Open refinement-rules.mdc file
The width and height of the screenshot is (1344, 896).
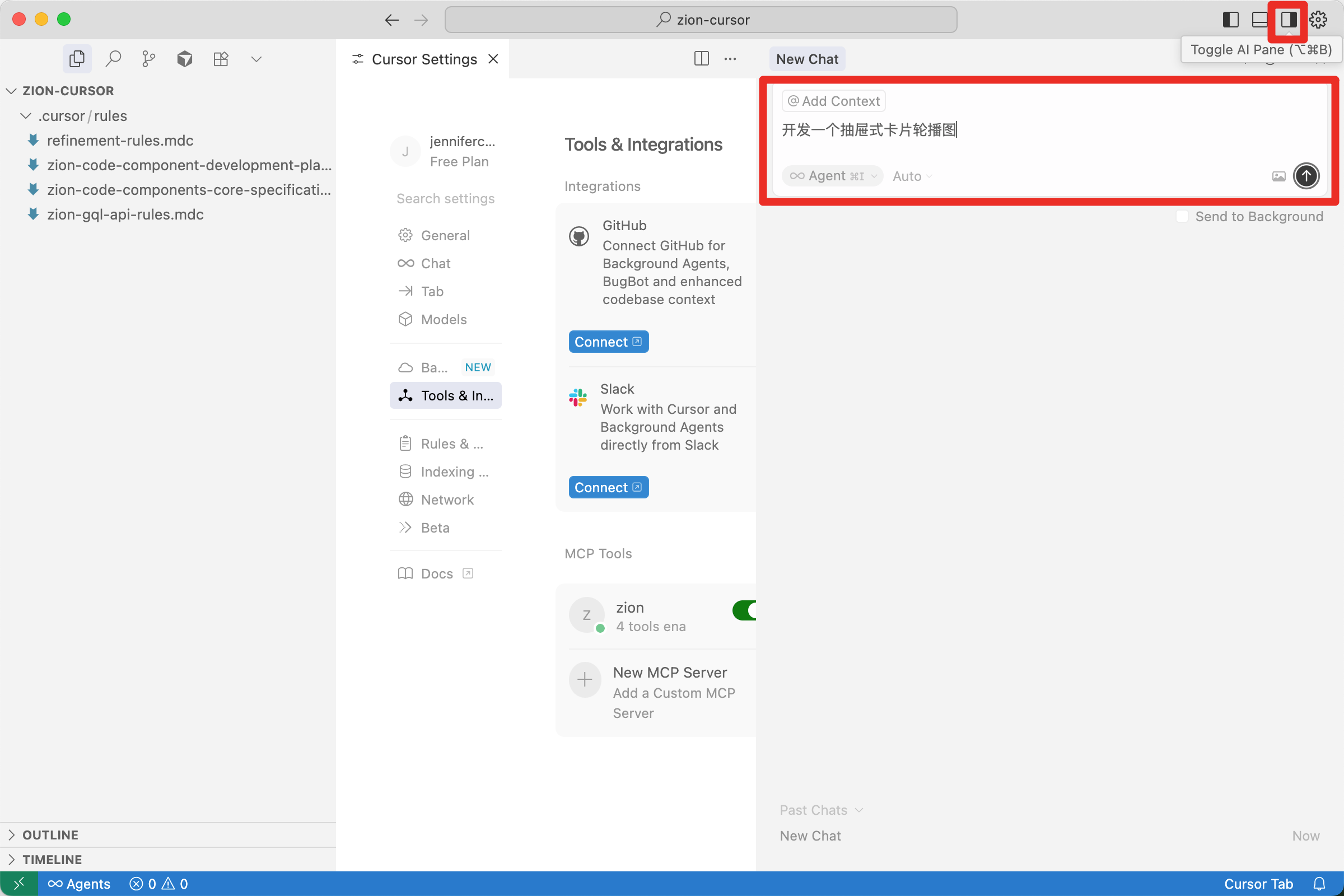[120, 141]
